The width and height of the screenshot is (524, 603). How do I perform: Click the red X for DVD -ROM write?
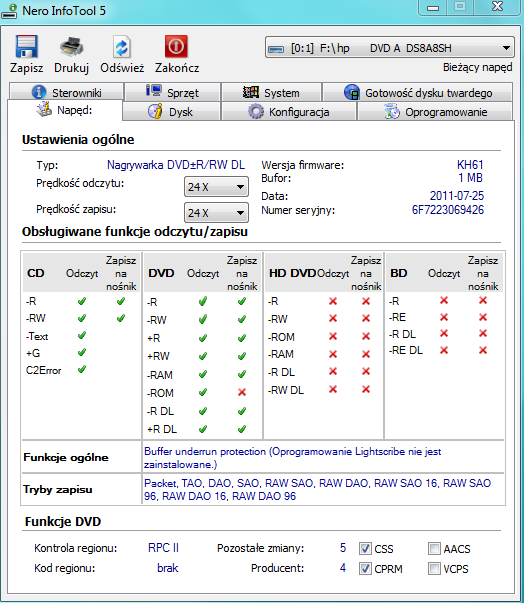coord(242,392)
